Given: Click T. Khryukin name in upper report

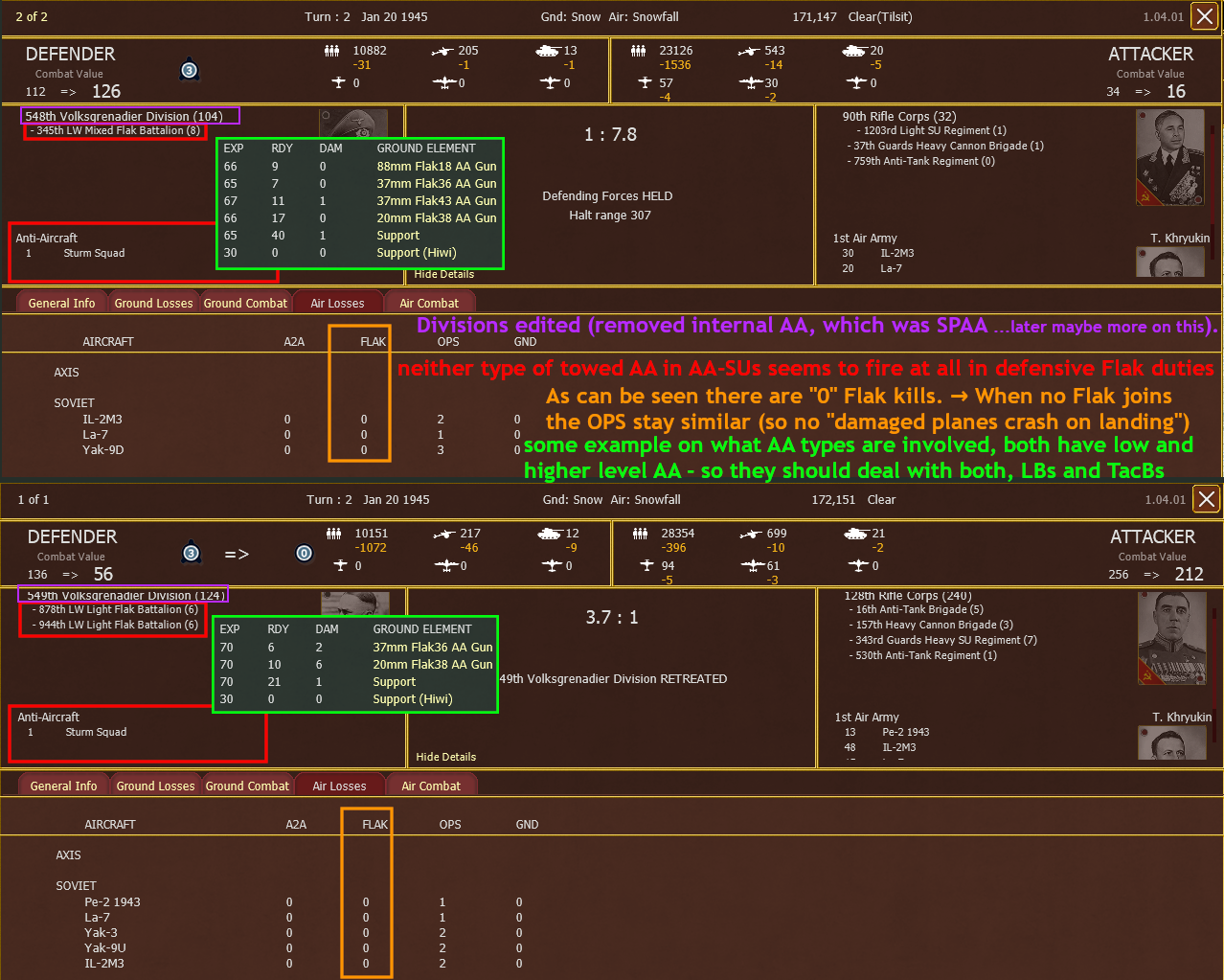Looking at the screenshot, I should [x=1180, y=238].
